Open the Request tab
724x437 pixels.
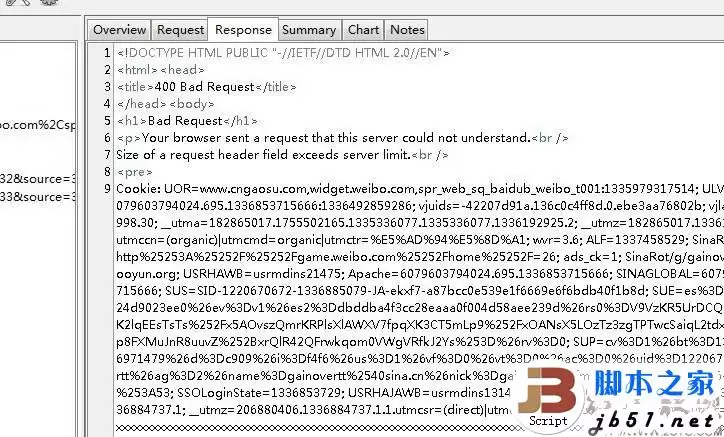pos(180,30)
